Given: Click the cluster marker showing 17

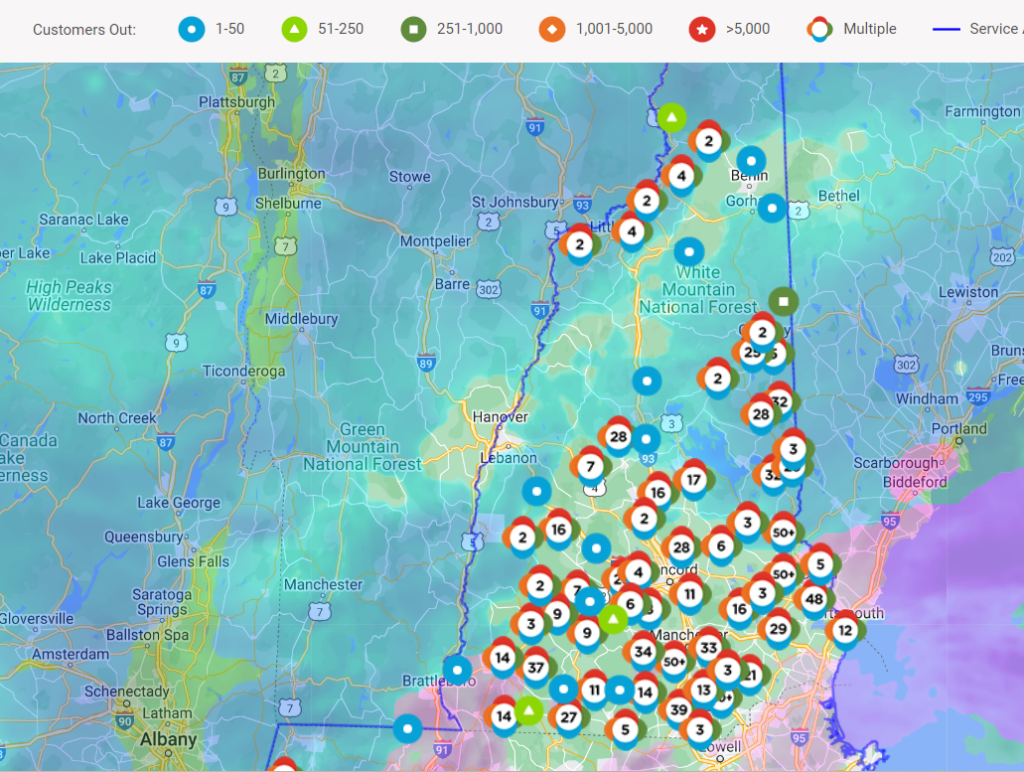Looking at the screenshot, I should (693, 480).
